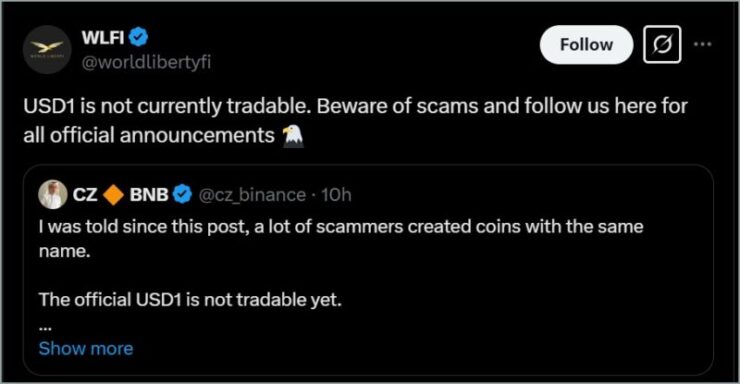Open the three-dot more options menu
Screen dimensions: 740x384
702,44
